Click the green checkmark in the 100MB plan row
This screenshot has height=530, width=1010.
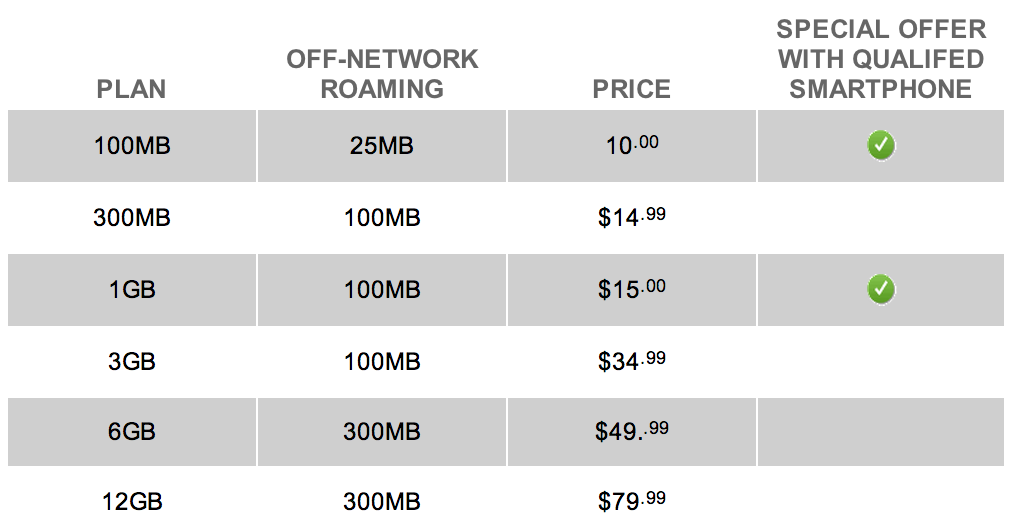(881, 146)
